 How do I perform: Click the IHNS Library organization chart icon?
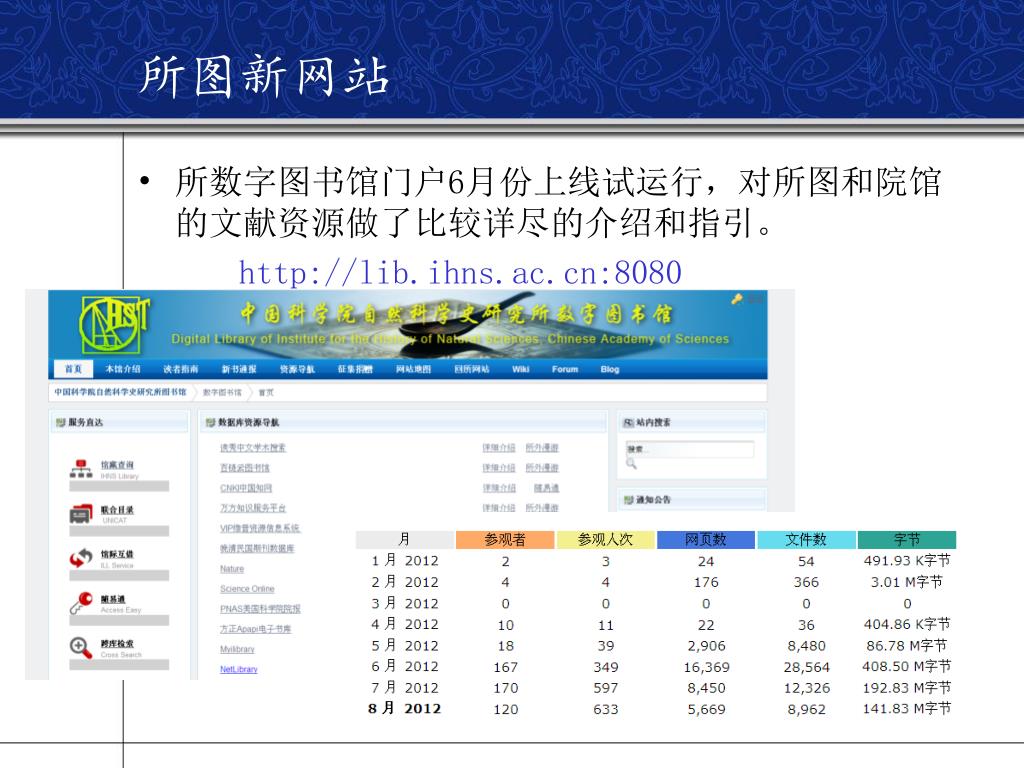(81, 469)
